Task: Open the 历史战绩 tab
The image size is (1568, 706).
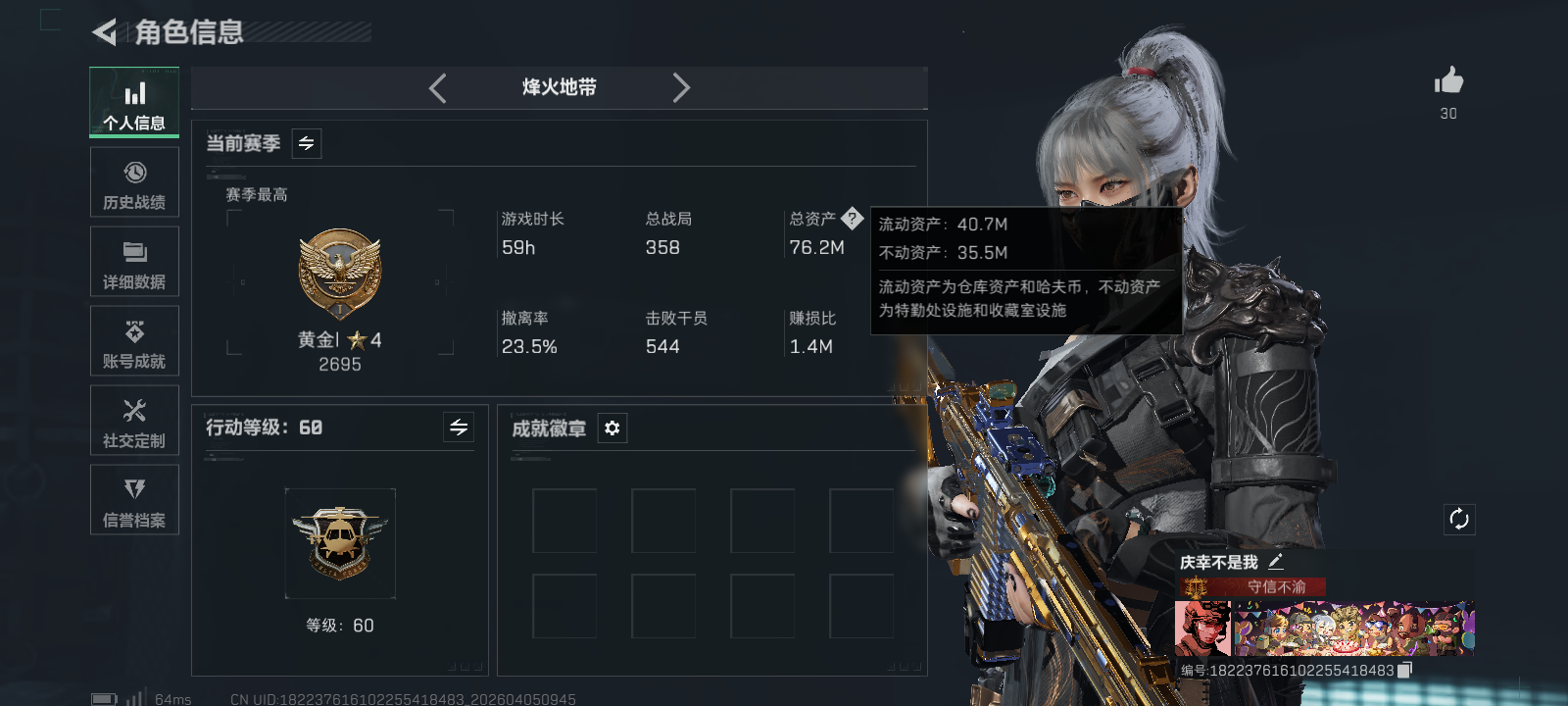Action: coord(134,182)
